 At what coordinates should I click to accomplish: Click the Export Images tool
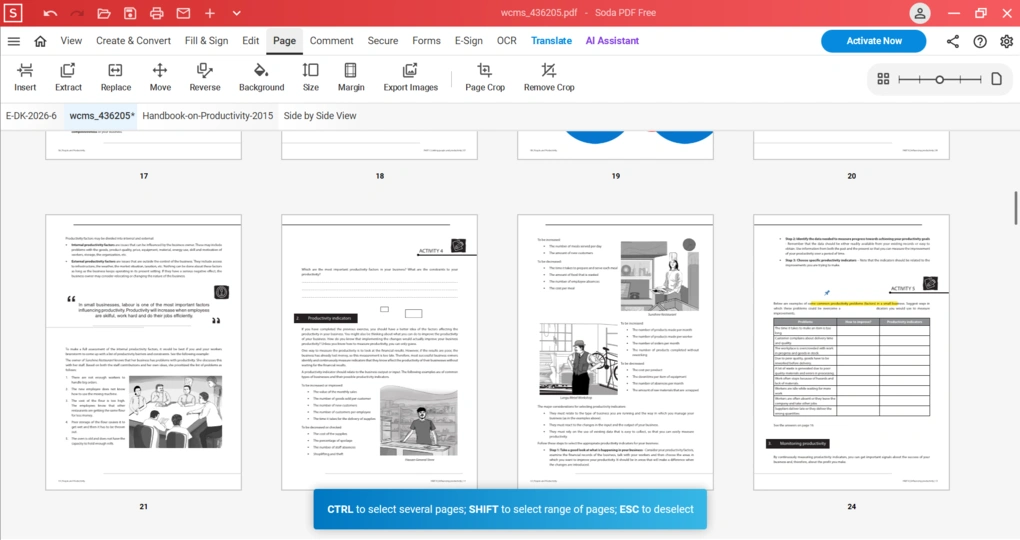[410, 77]
